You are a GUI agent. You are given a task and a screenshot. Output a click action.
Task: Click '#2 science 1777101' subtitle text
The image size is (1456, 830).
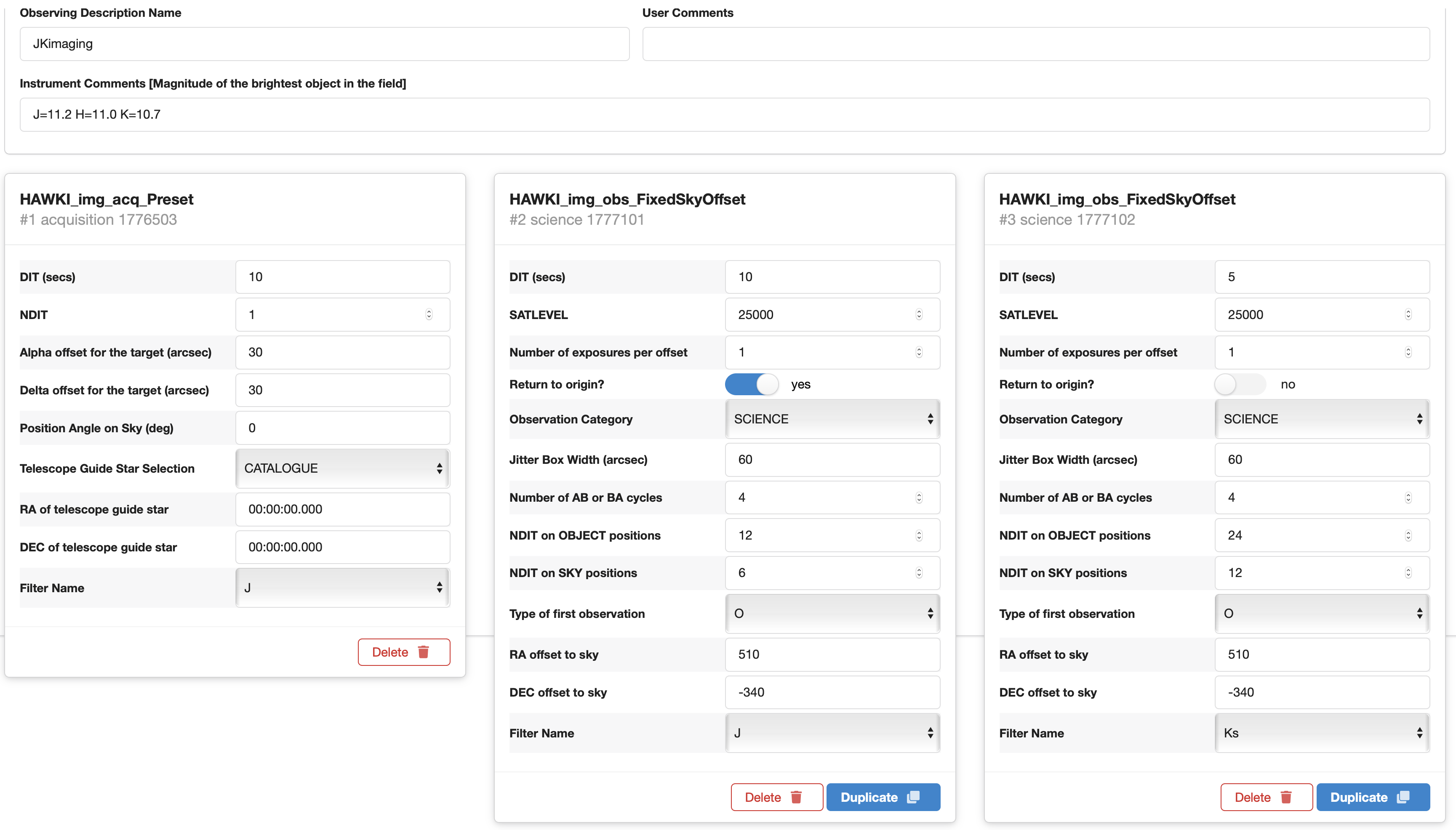tap(576, 219)
